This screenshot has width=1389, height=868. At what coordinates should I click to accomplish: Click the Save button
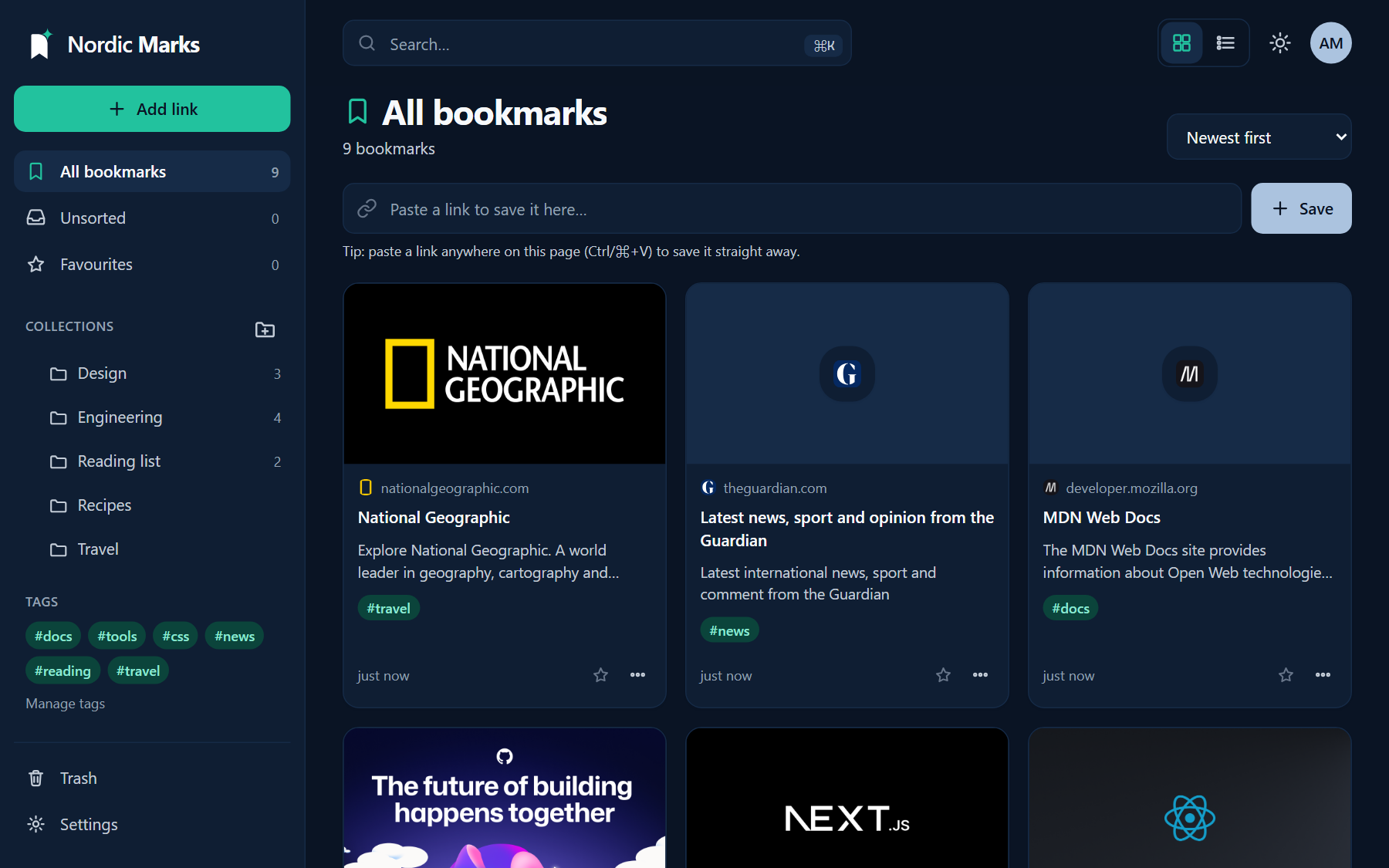[x=1301, y=208]
